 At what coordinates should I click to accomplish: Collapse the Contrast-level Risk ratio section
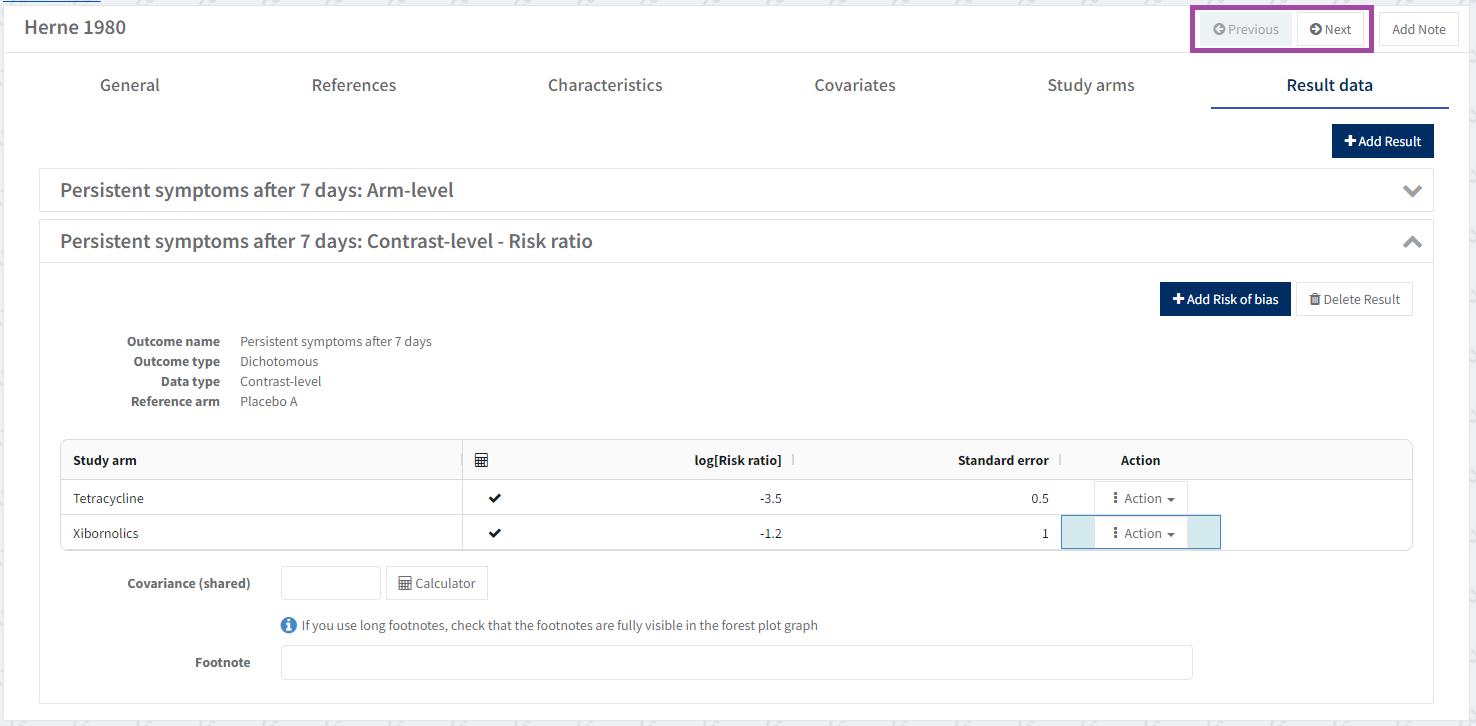[x=1412, y=241]
